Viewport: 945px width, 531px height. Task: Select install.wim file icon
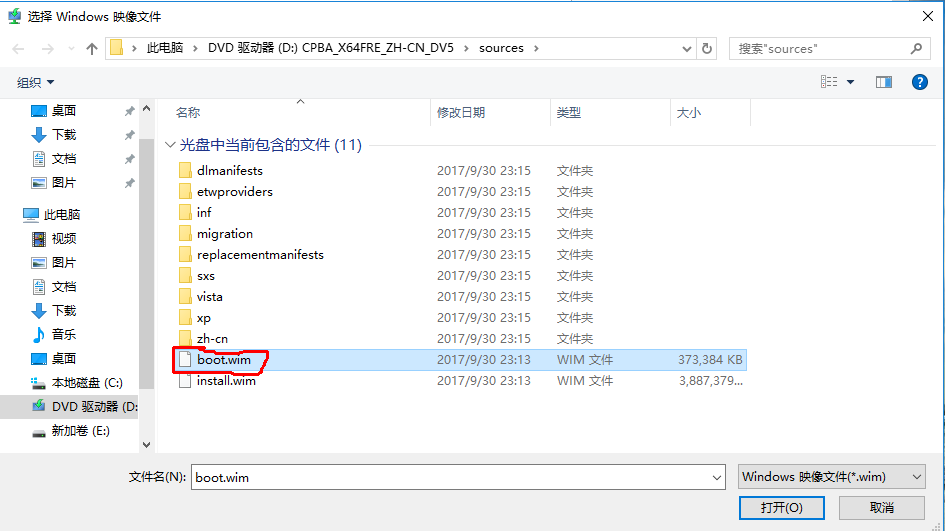[185, 381]
